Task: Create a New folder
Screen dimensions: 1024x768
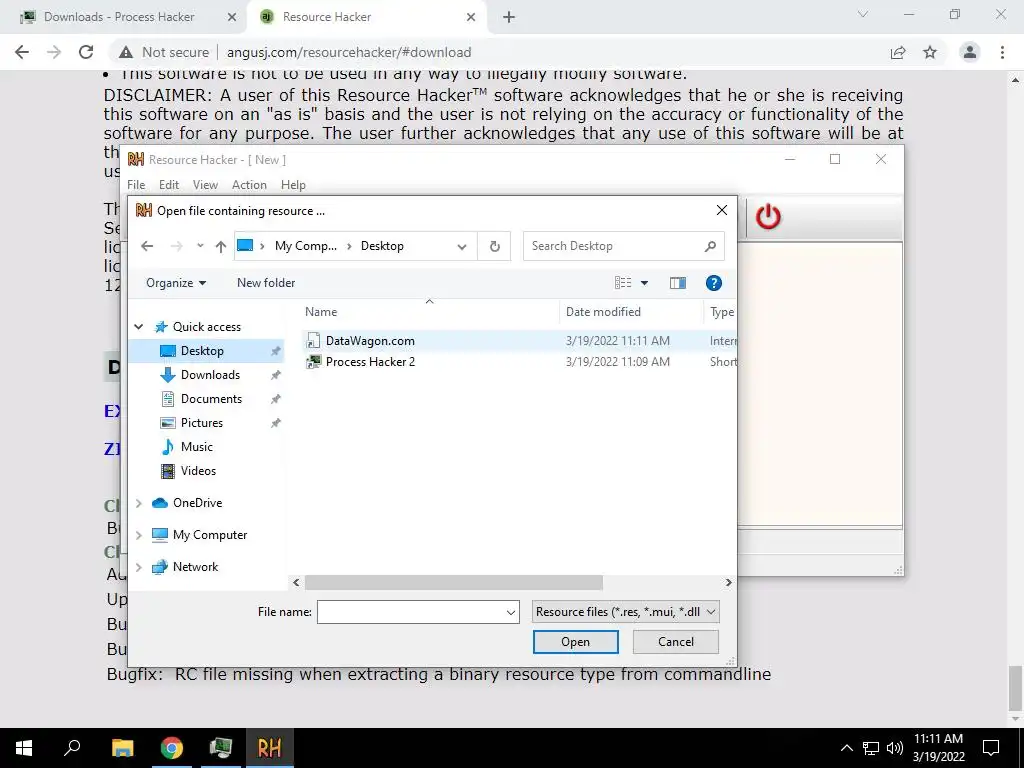Action: pyautogui.click(x=266, y=283)
